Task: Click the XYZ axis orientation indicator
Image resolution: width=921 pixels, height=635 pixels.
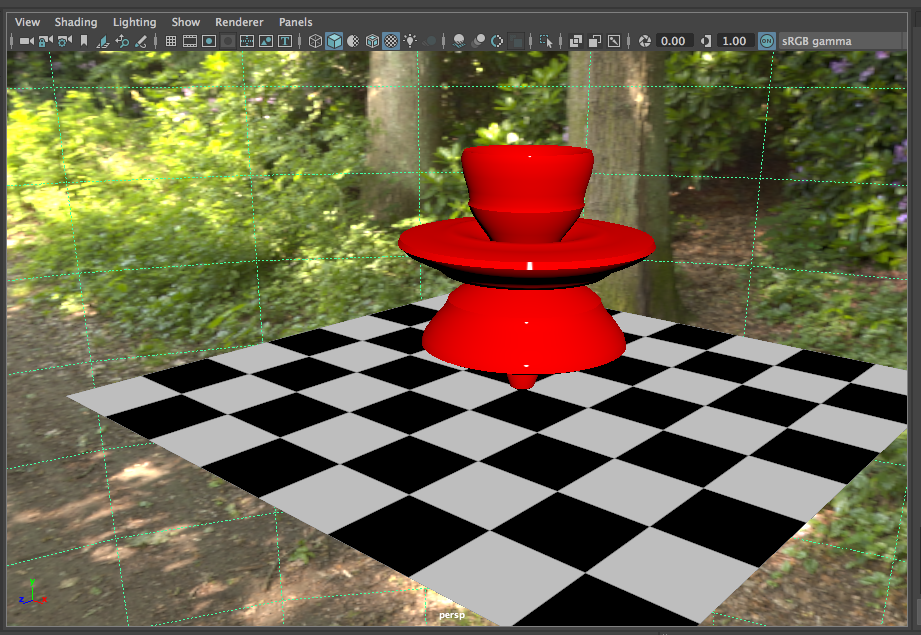Action: (x=32, y=592)
